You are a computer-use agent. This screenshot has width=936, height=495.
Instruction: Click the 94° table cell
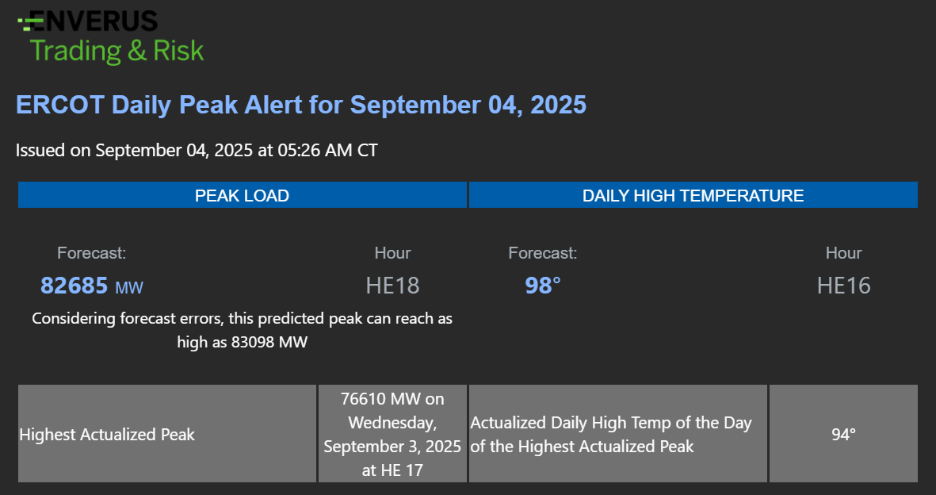coord(843,434)
